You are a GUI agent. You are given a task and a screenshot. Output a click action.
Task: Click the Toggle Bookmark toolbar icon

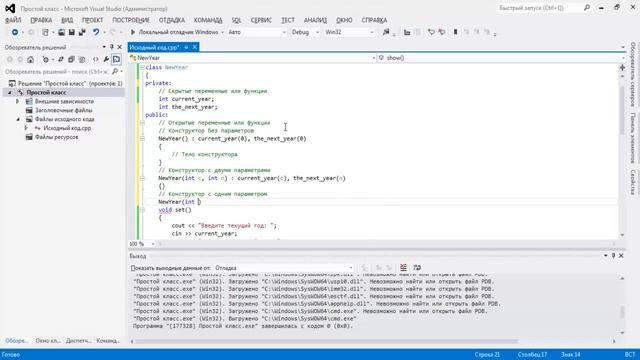pos(456,32)
